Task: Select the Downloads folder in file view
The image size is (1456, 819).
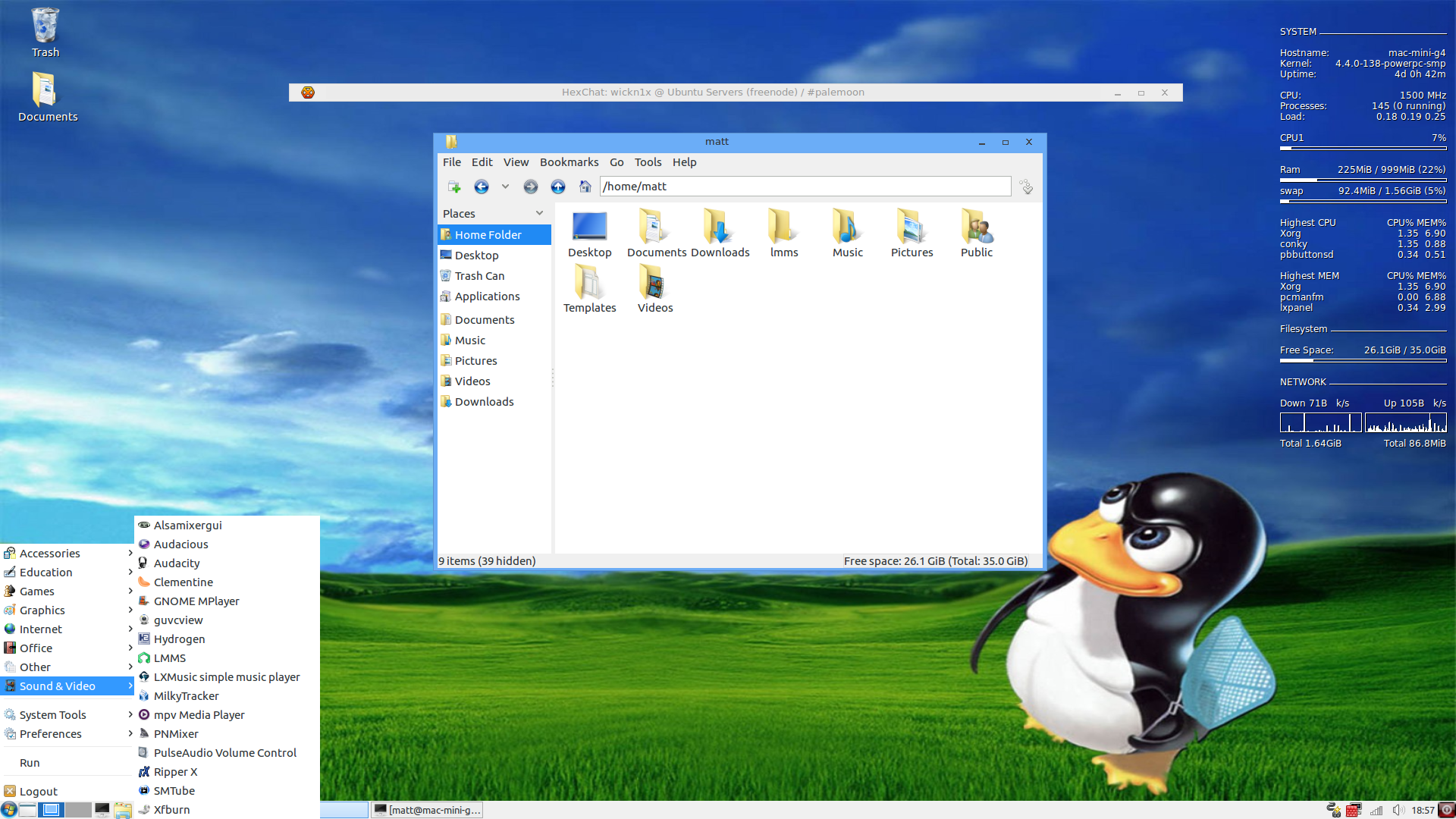Action: click(x=720, y=234)
